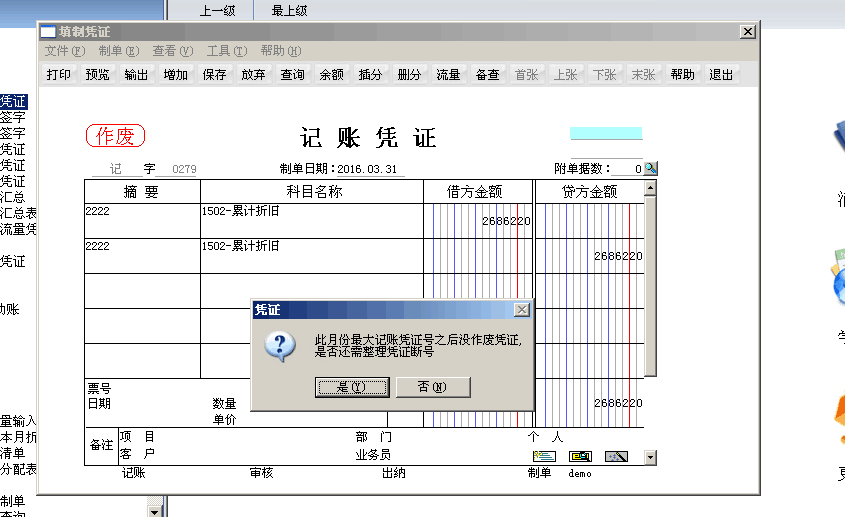This screenshot has height=517, width=845.
Task: Click the voucher table scrollbar thumb
Action: [650, 286]
